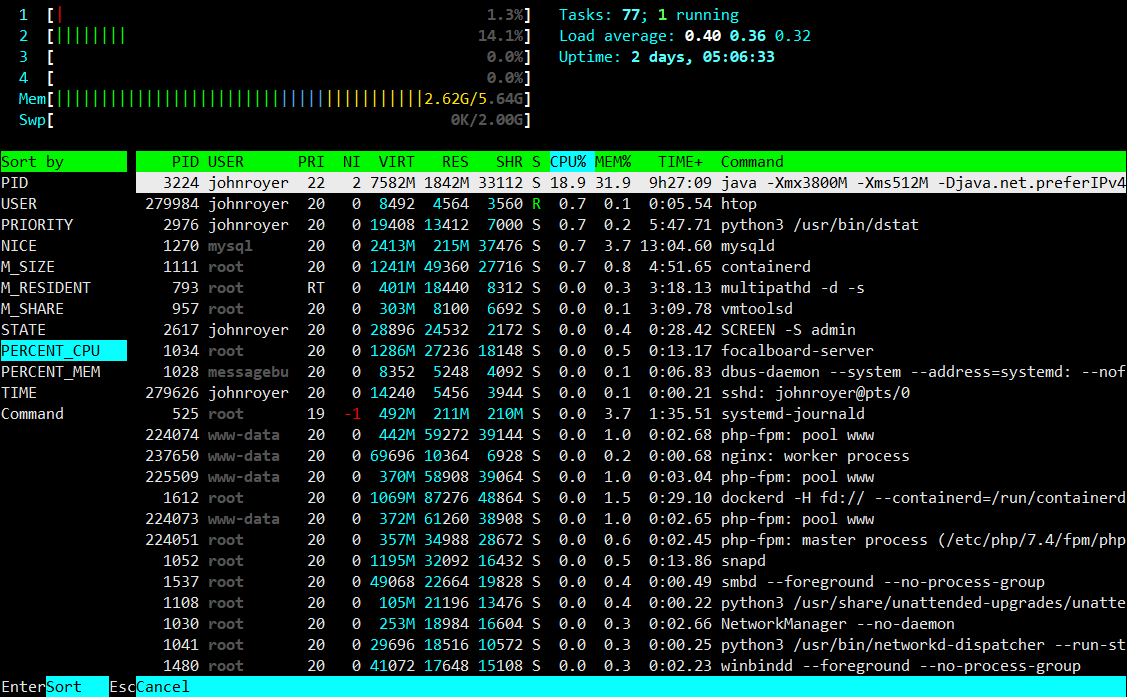The image size is (1127, 697).
Task: Click the Load average values
Action: [x=748, y=36]
